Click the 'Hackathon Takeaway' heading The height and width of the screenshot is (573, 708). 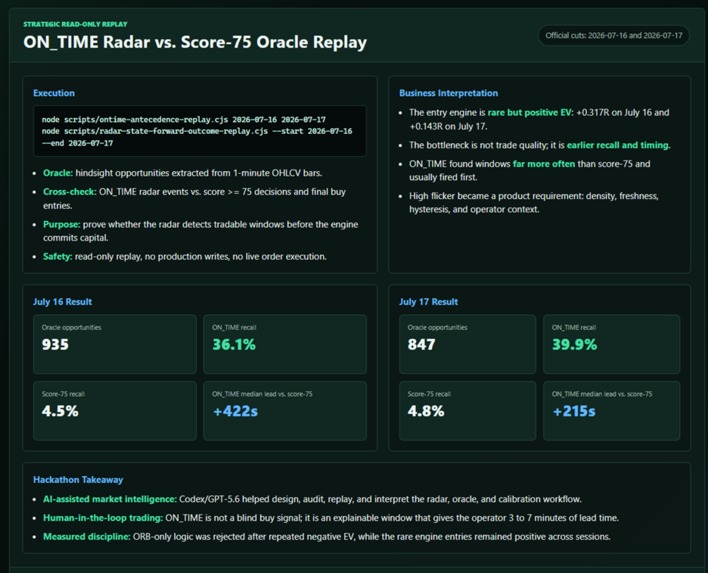point(78,480)
